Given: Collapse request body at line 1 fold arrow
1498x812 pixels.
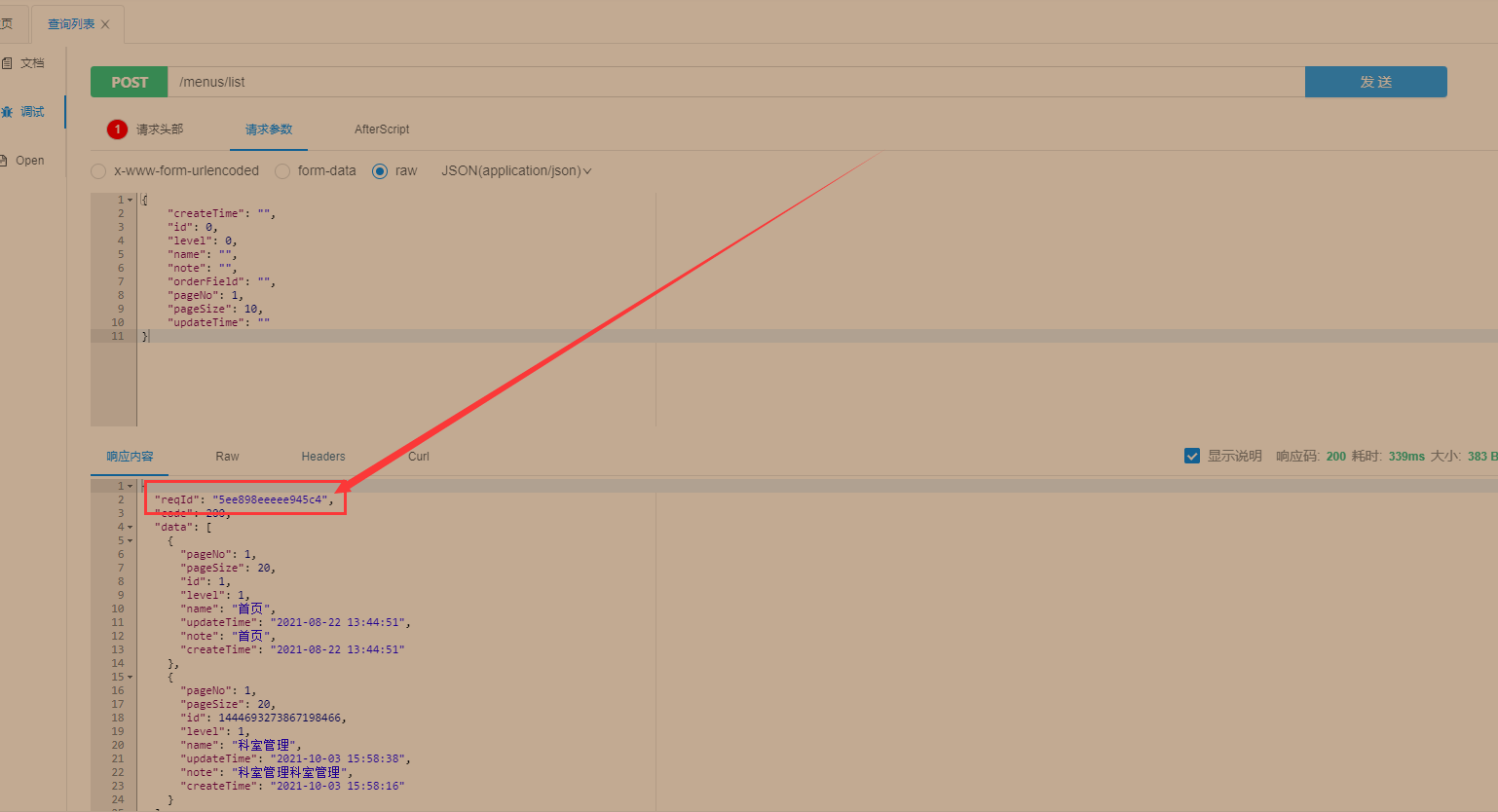Looking at the screenshot, I should [x=131, y=200].
